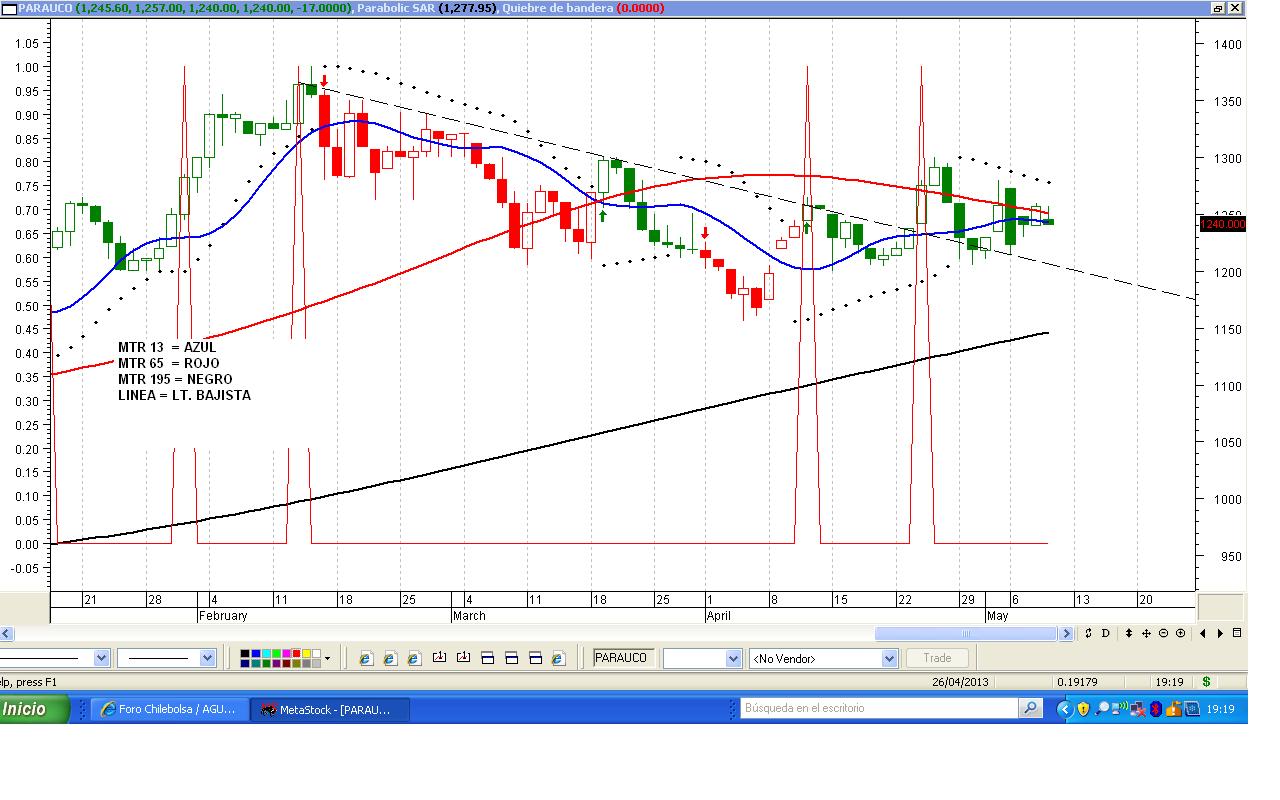Select the black color swatch
Viewport: 1280px width, 800px height.
[245, 654]
